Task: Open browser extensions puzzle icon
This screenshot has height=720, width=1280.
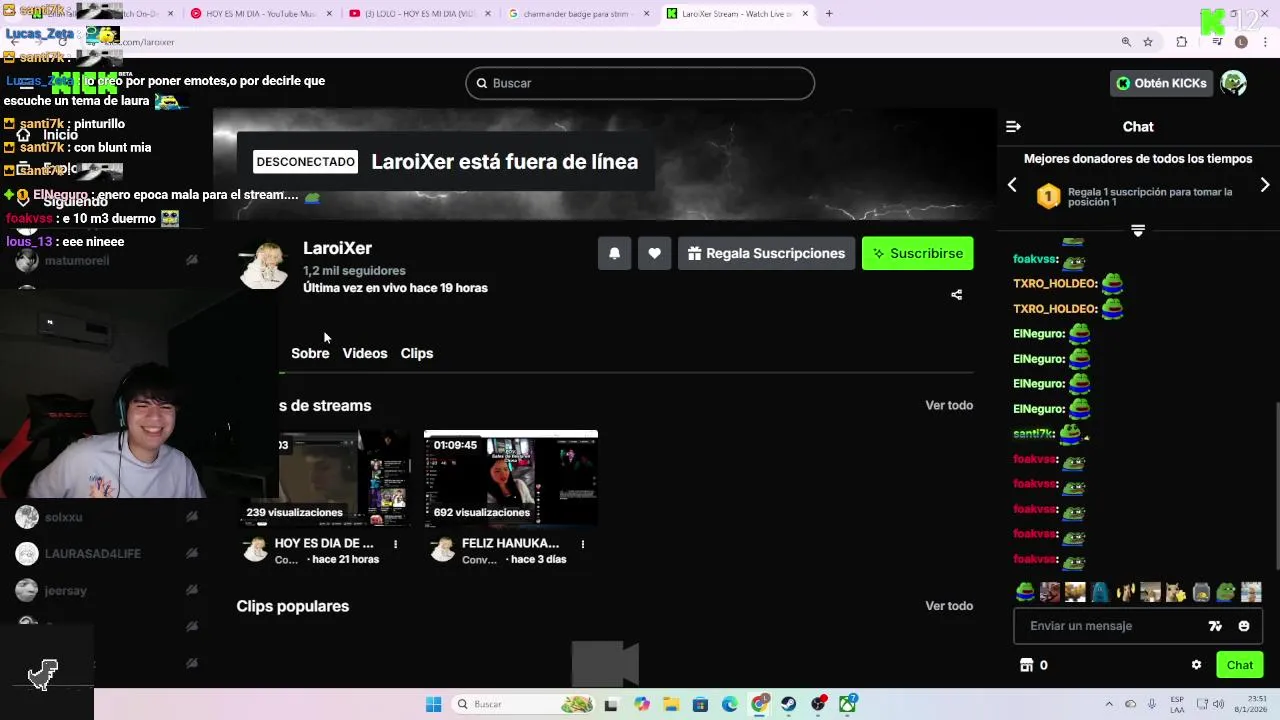Action: point(1182,42)
